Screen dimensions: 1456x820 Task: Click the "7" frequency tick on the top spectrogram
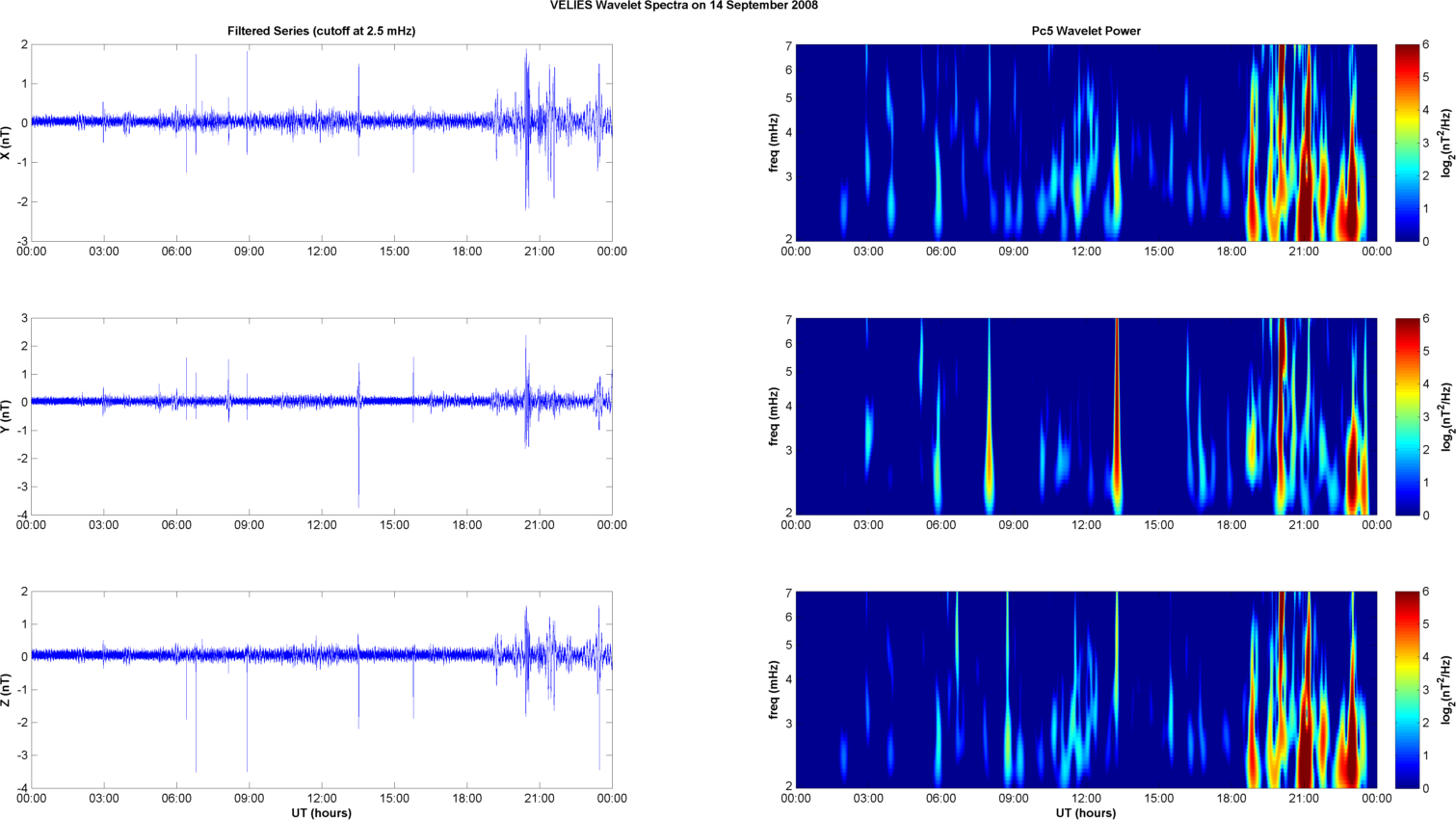coord(788,45)
